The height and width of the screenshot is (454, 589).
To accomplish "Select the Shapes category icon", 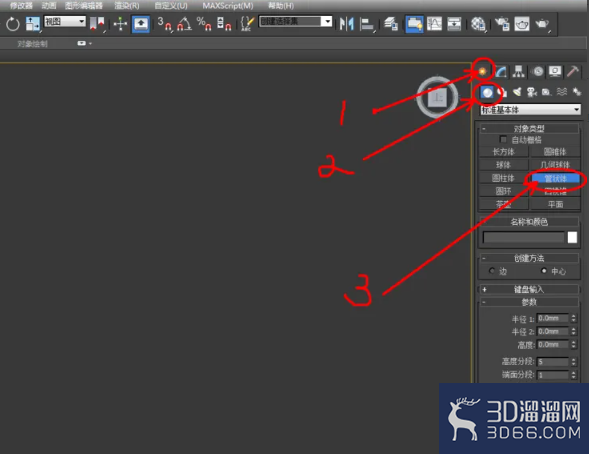I will pyautogui.click(x=502, y=92).
